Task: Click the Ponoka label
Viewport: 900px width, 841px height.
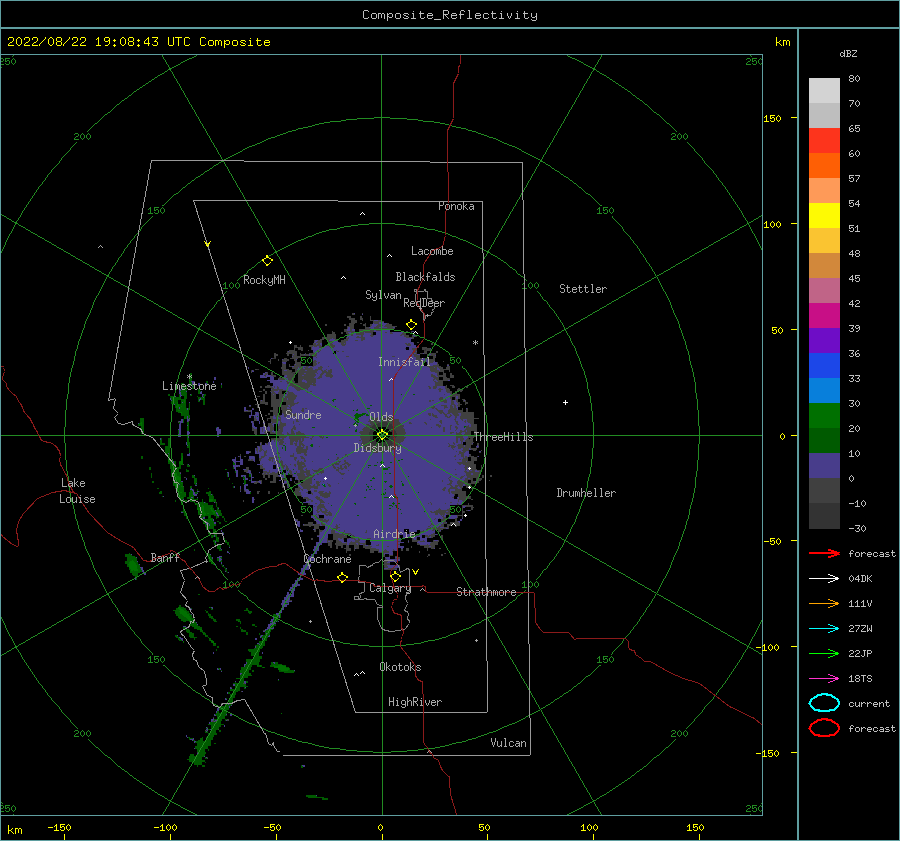Action: 456,206
